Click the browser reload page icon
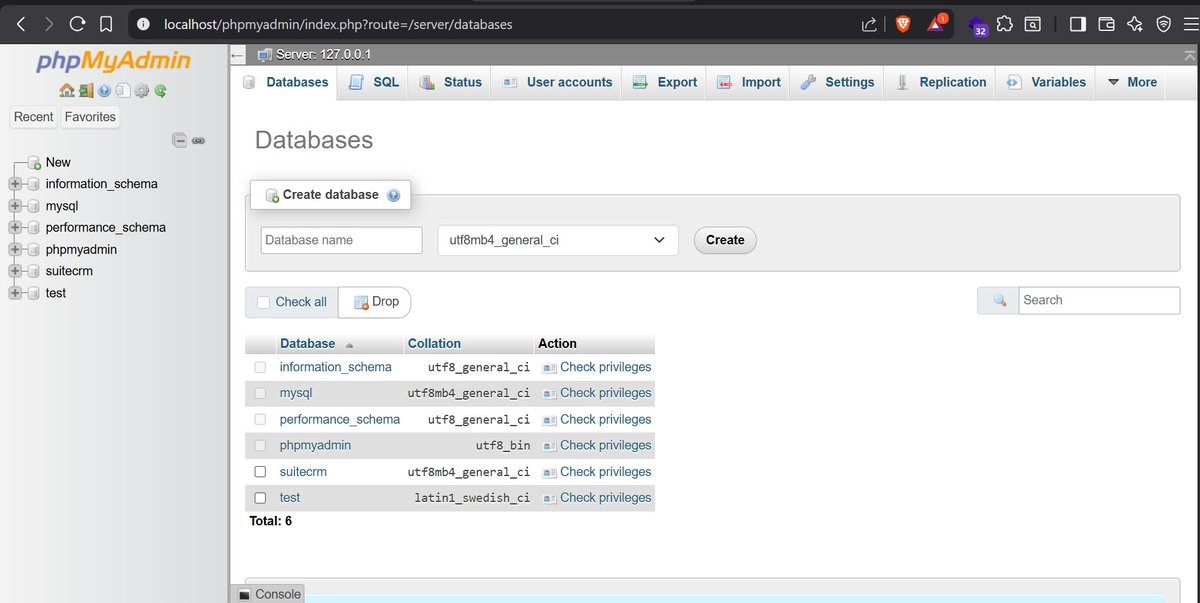Image resolution: width=1200 pixels, height=603 pixels. coord(78,24)
